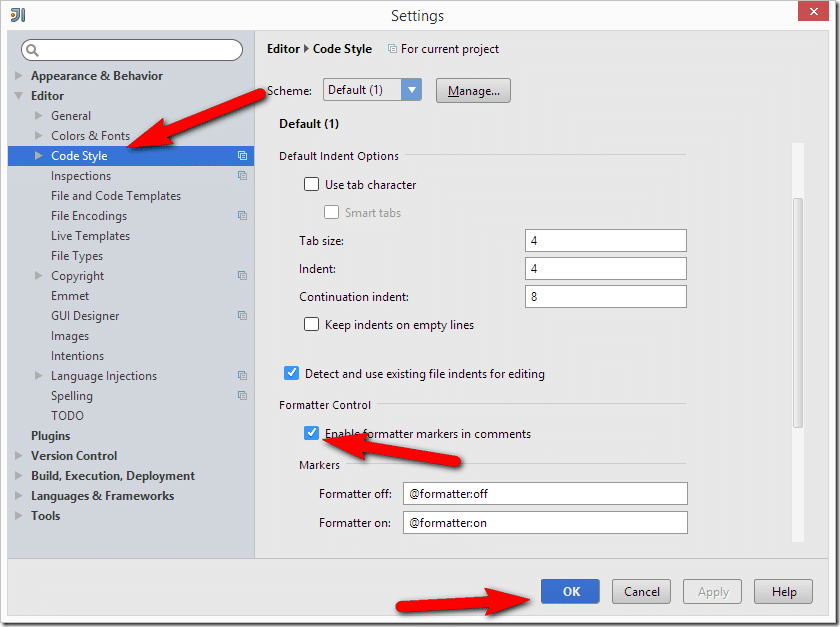
Task: Expand the Language Injections node
Action: (39, 376)
